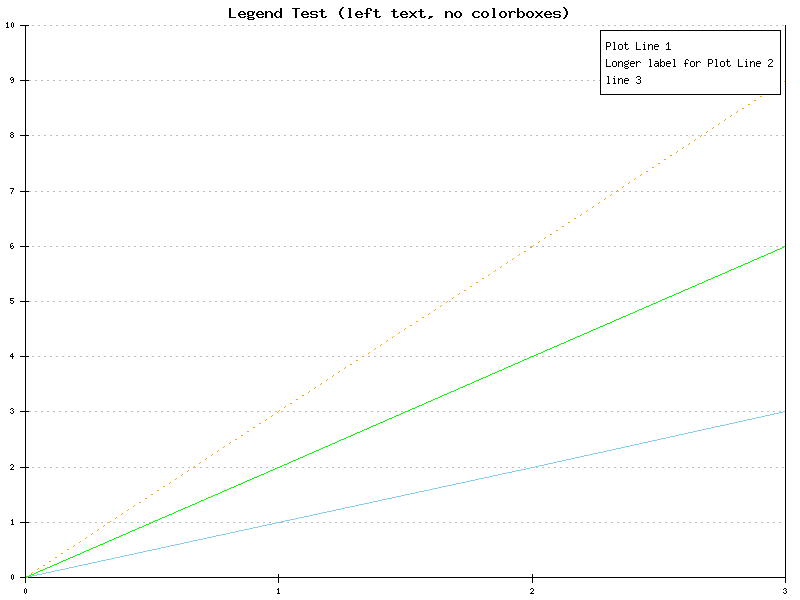Viewport: 800px width, 600px height.
Task: Click the x-axis label '3'
Action: 785,591
